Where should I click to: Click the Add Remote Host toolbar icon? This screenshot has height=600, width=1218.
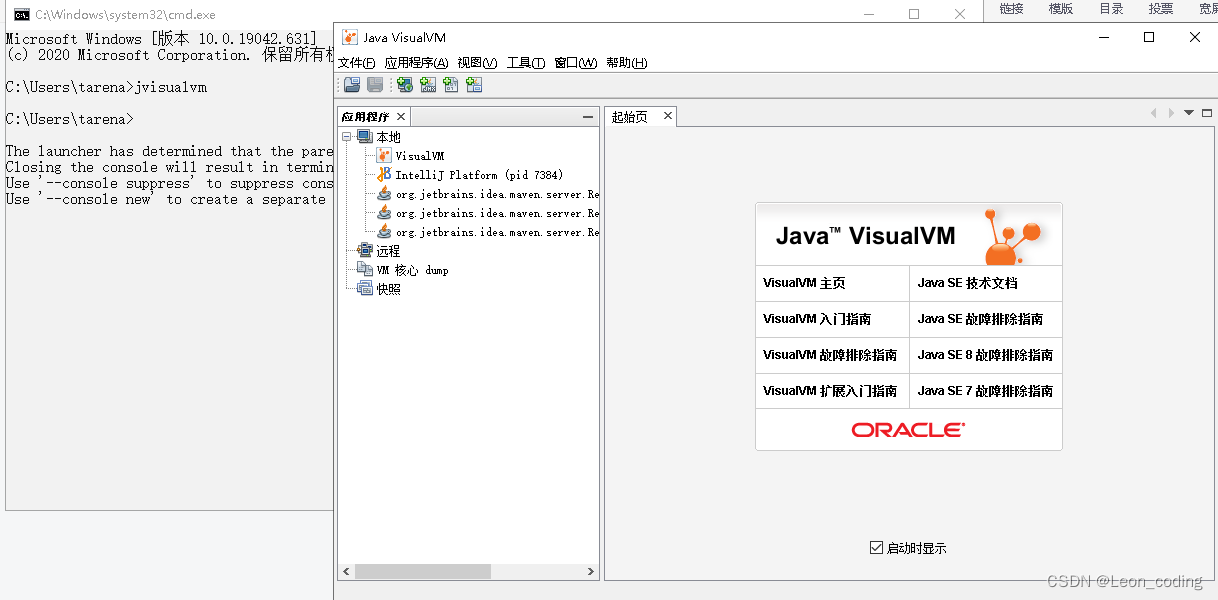404,85
